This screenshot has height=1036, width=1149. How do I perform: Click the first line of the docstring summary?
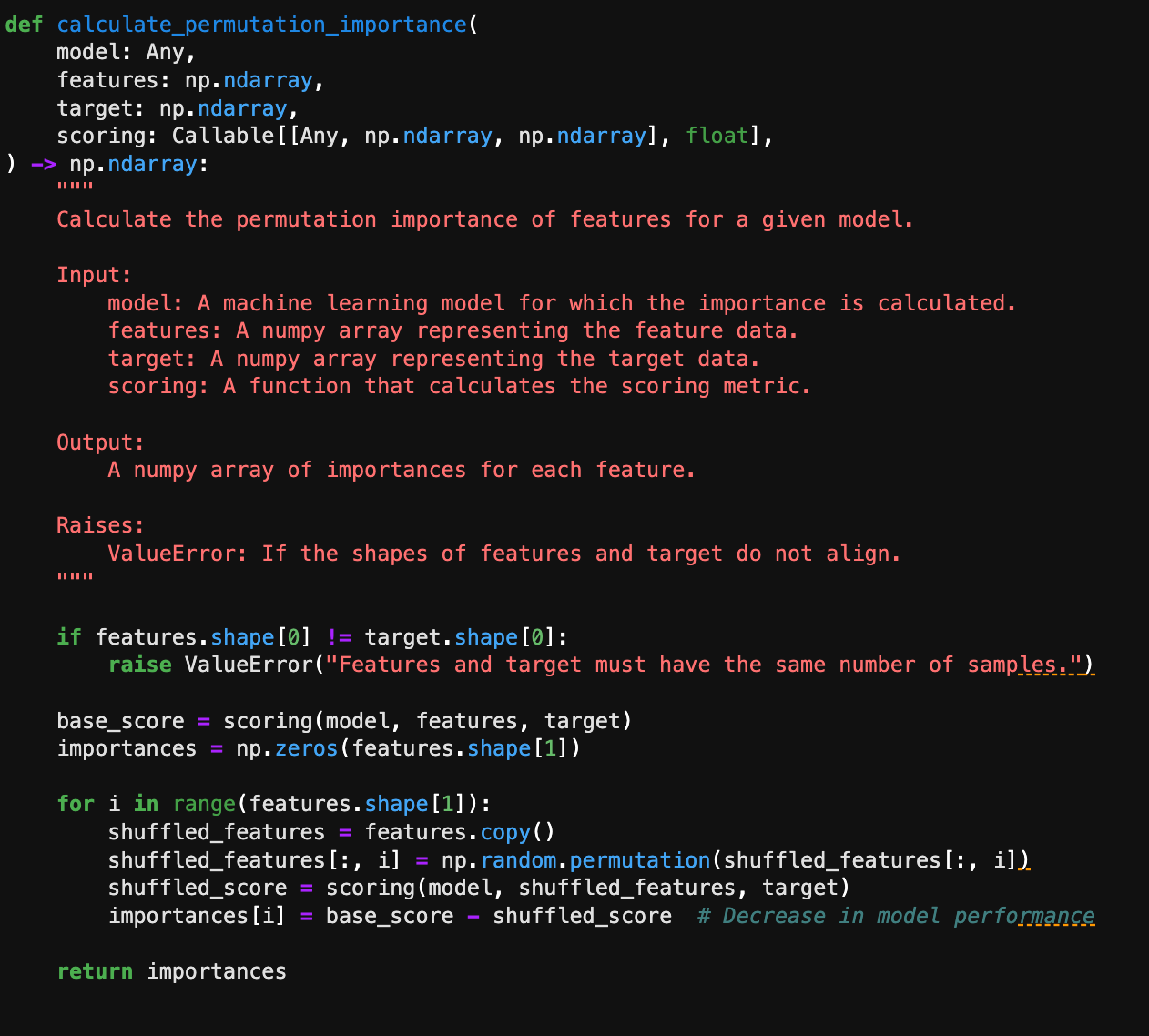click(x=484, y=219)
